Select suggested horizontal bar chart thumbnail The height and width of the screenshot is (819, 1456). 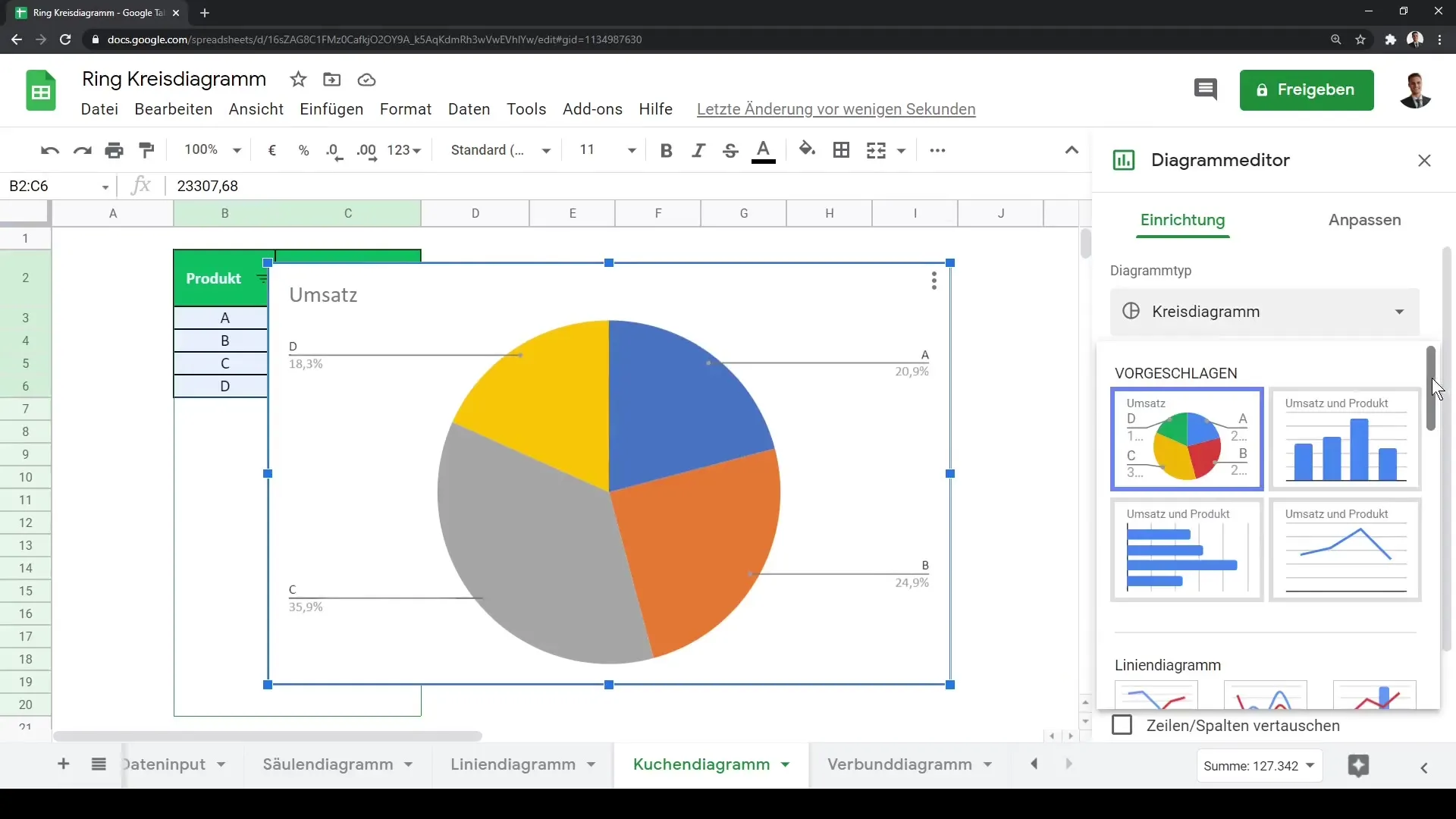(1187, 550)
